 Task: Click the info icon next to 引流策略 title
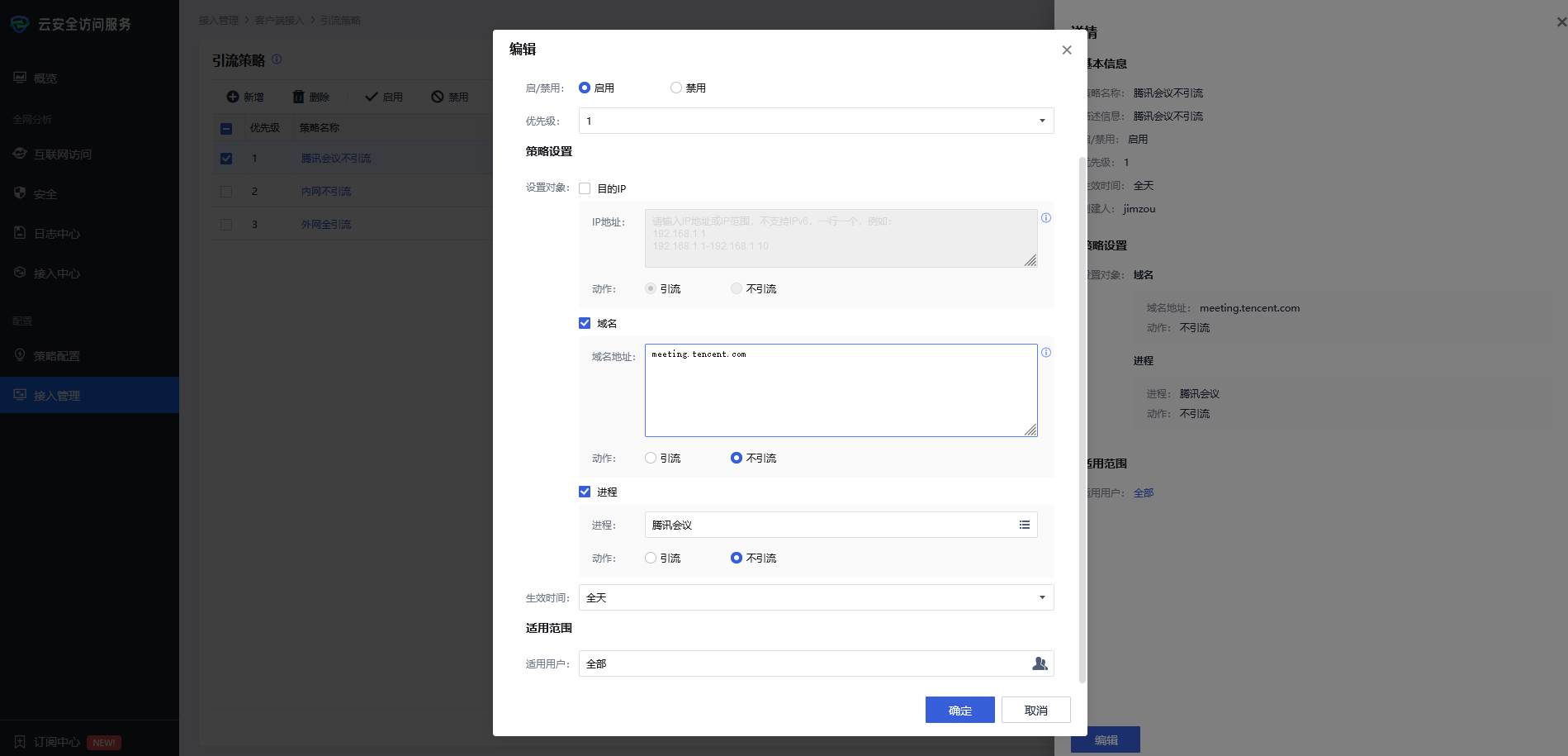pos(277,59)
